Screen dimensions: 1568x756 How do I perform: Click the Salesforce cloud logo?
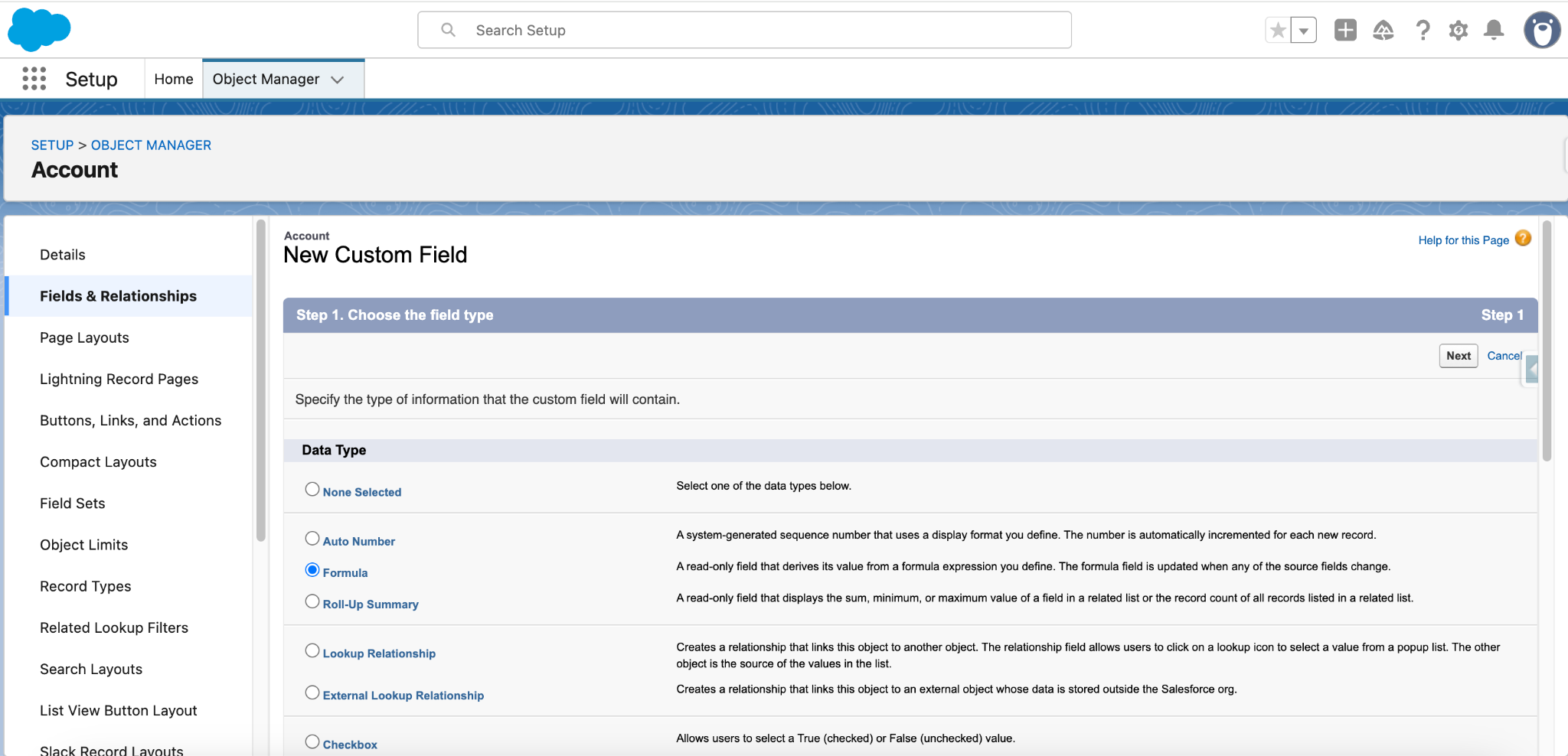click(39, 30)
